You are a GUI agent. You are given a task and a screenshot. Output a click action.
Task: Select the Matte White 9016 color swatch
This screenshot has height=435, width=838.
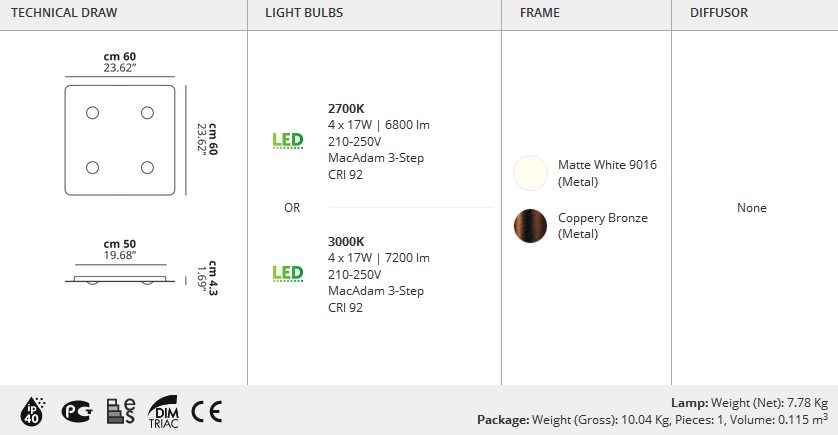pyautogui.click(x=530, y=173)
